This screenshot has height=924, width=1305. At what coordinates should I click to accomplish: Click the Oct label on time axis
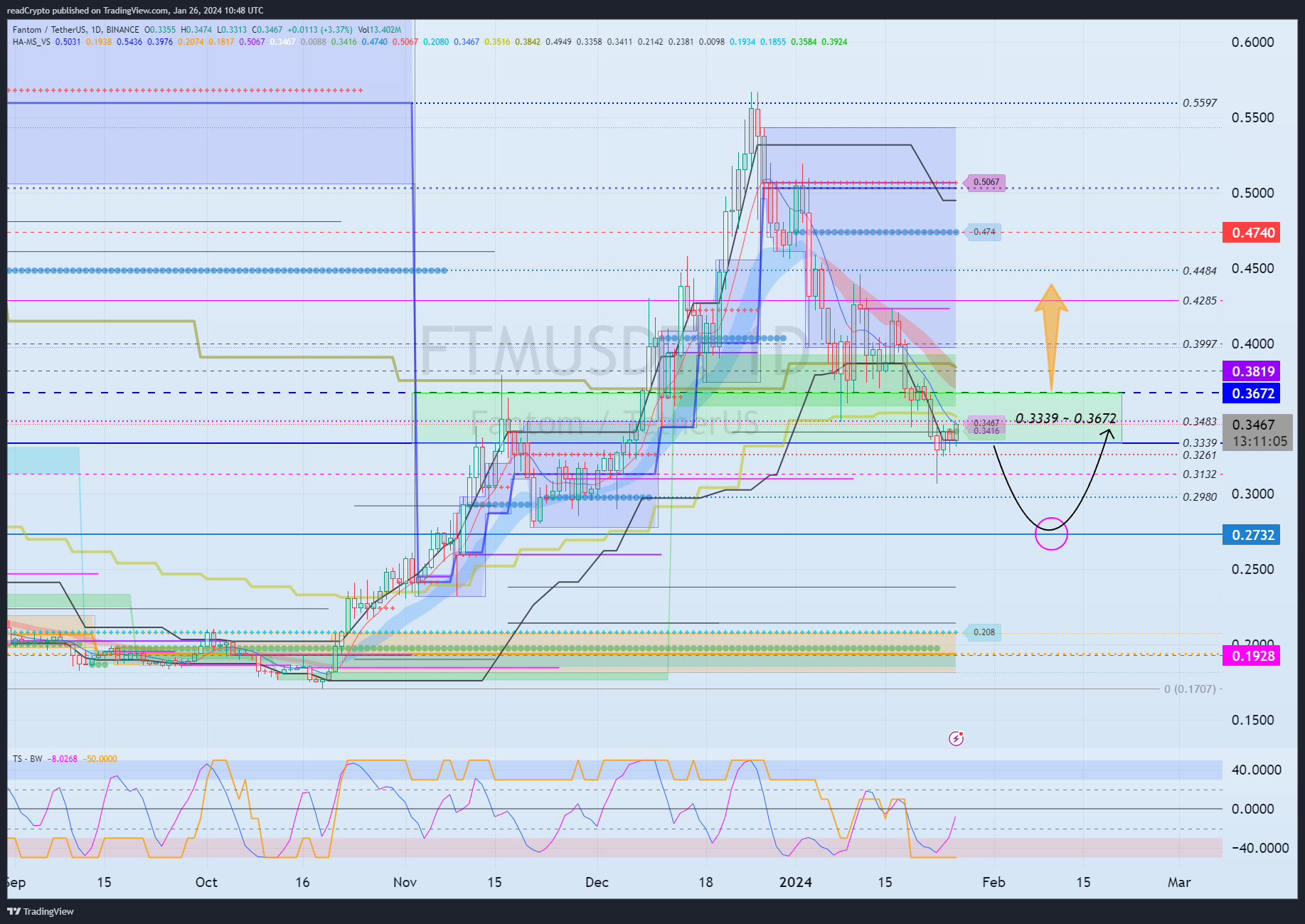206,882
